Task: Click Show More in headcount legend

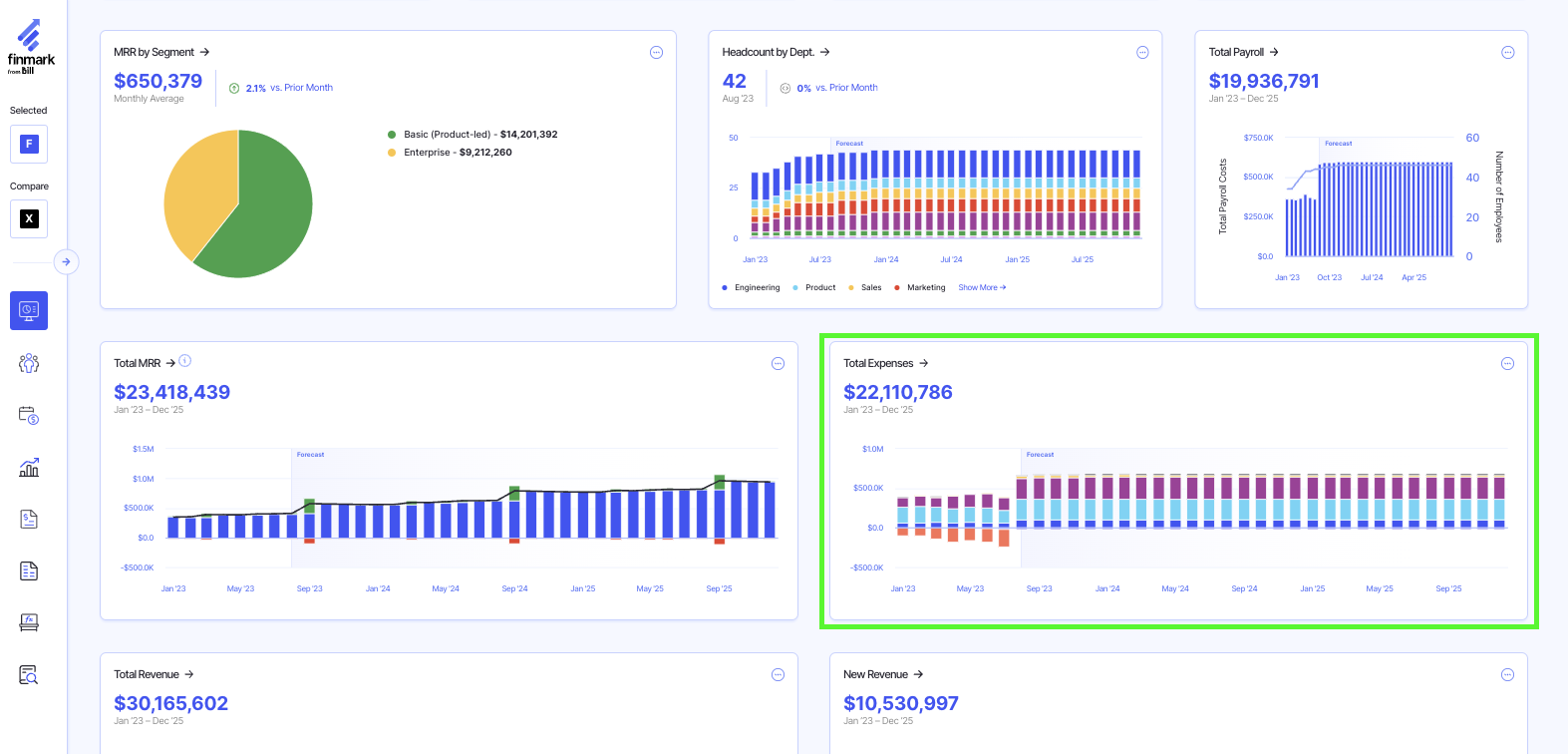Action: [981, 287]
